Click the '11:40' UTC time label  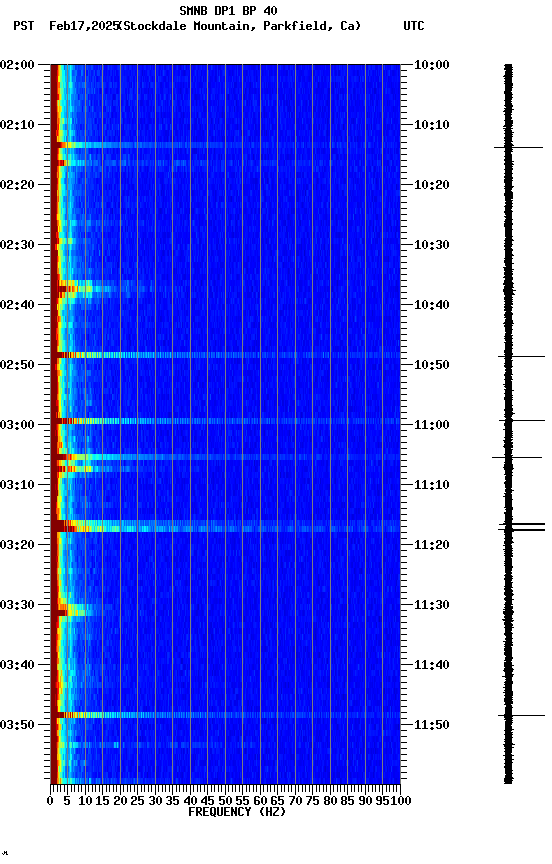click(x=432, y=665)
